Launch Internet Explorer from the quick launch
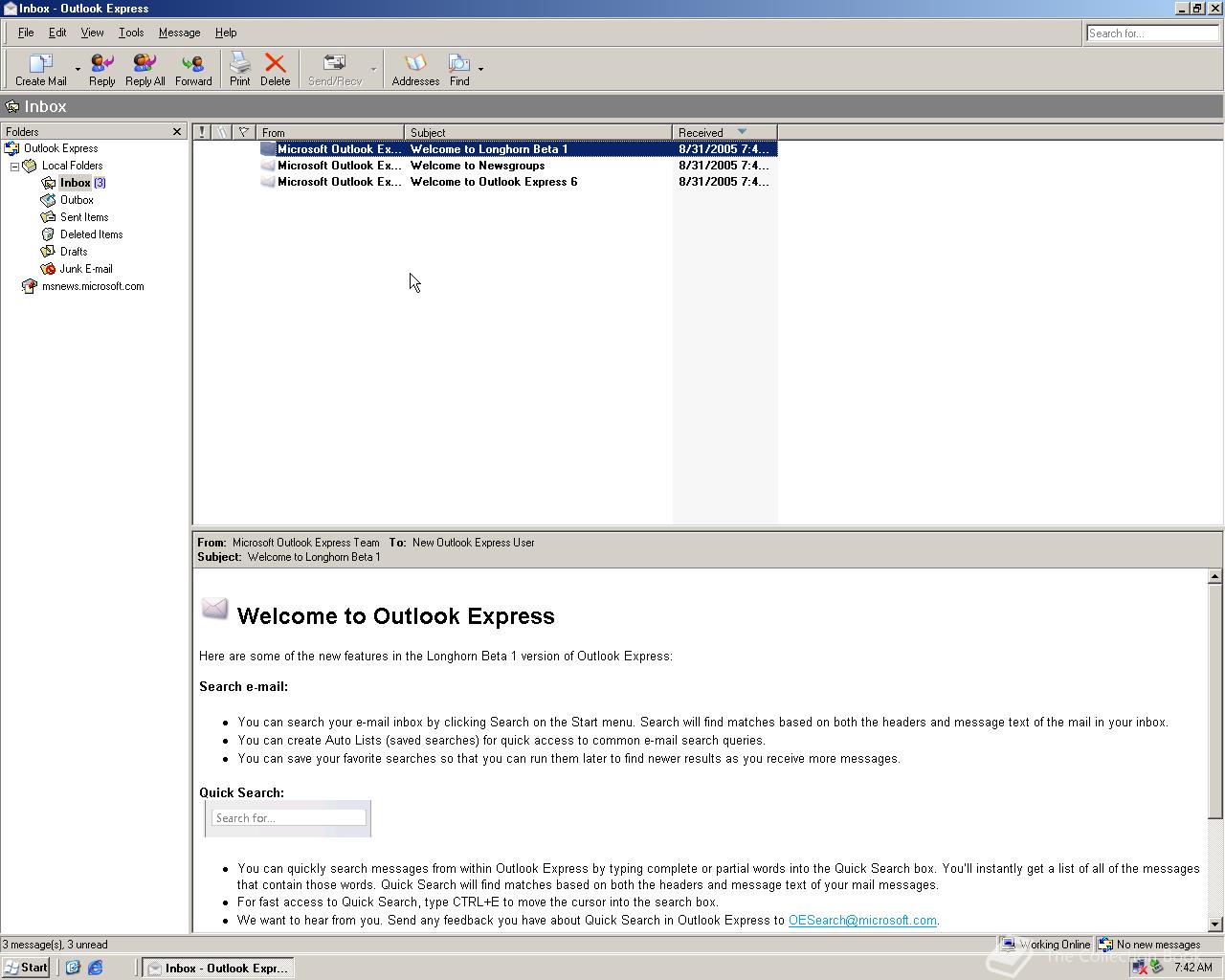 [95, 968]
